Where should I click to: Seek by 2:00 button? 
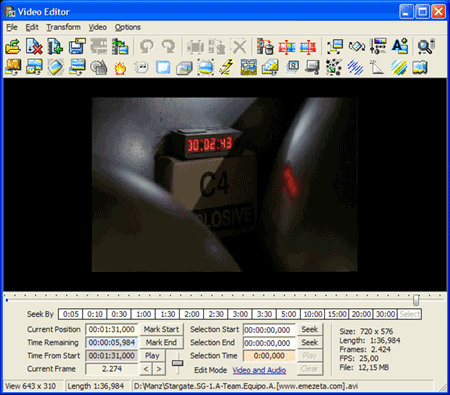[192, 314]
